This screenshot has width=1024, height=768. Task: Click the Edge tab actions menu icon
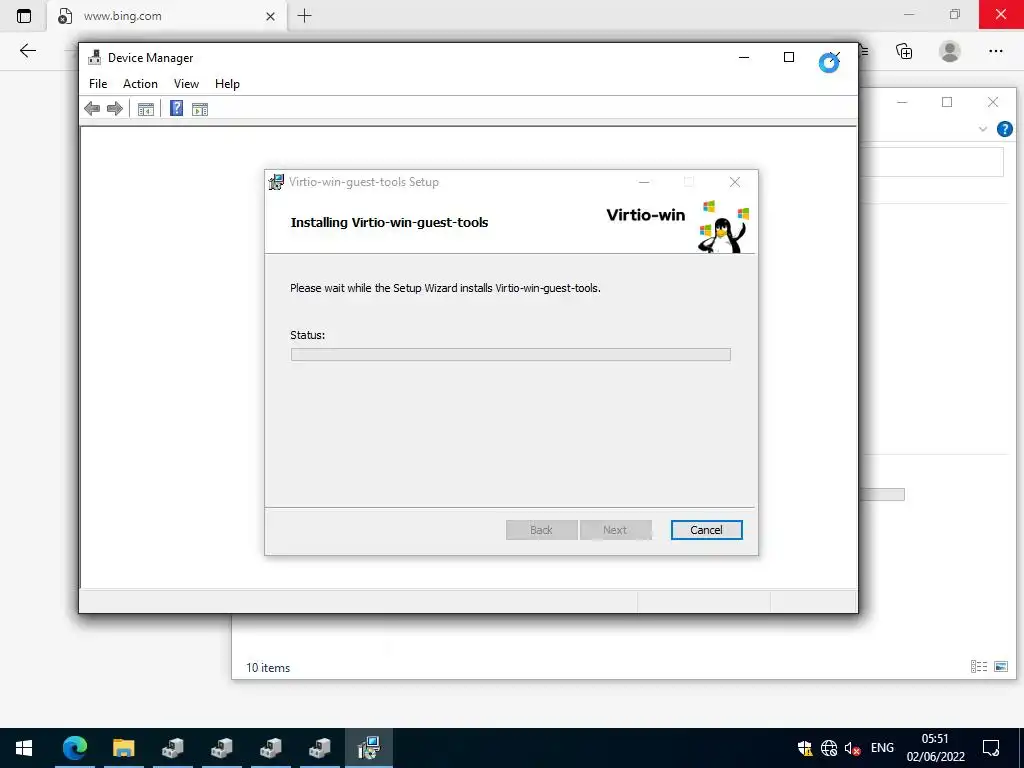coord(24,16)
